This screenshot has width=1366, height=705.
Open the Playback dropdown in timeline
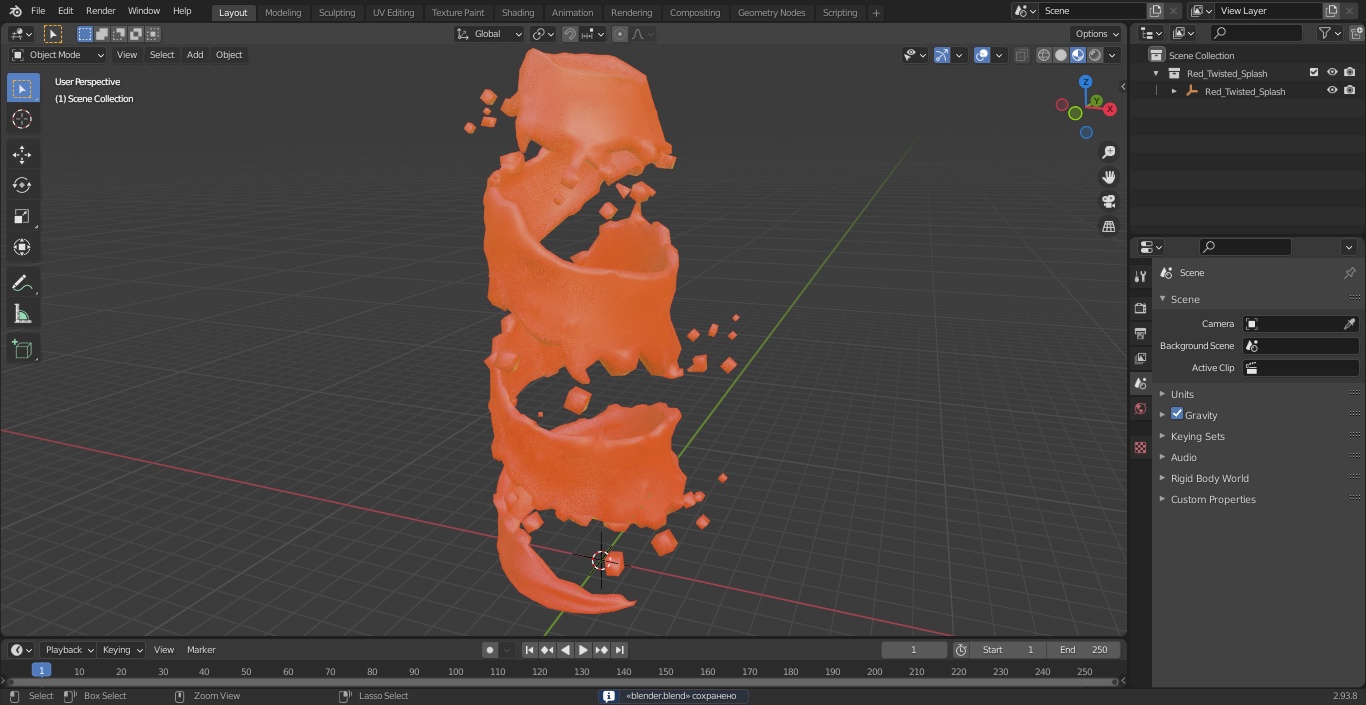69,650
